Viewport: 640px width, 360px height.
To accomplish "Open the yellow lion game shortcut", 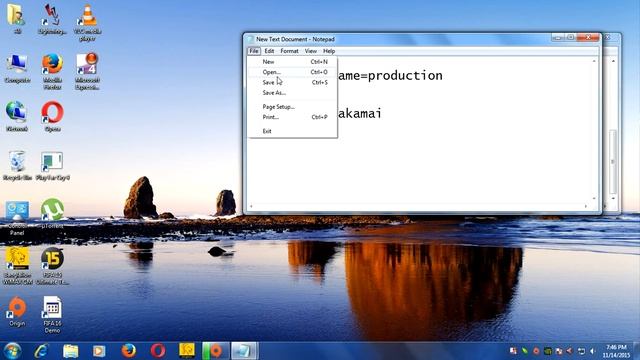I will [17, 266].
